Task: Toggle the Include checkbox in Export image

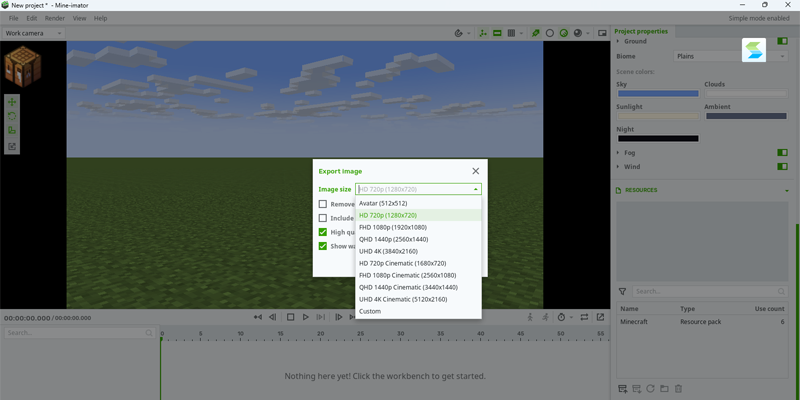Action: pyautogui.click(x=323, y=218)
